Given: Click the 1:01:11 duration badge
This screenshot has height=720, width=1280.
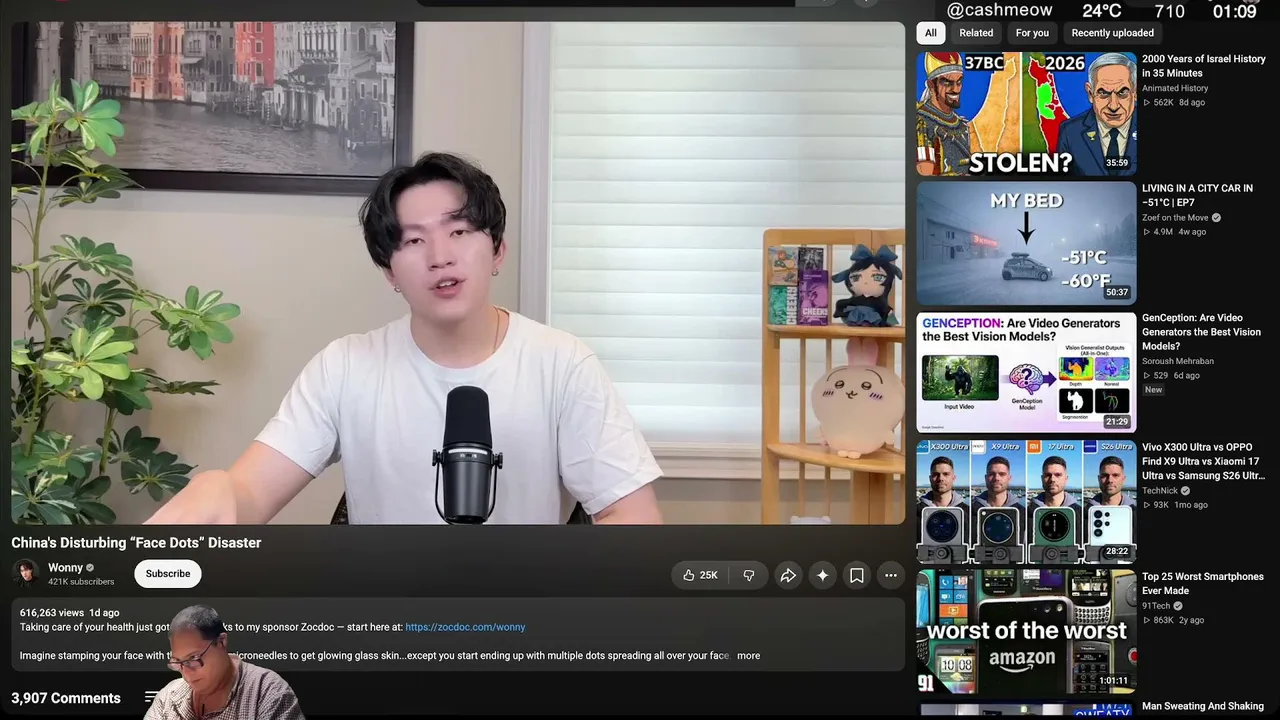Looking at the screenshot, I should [x=1113, y=681].
